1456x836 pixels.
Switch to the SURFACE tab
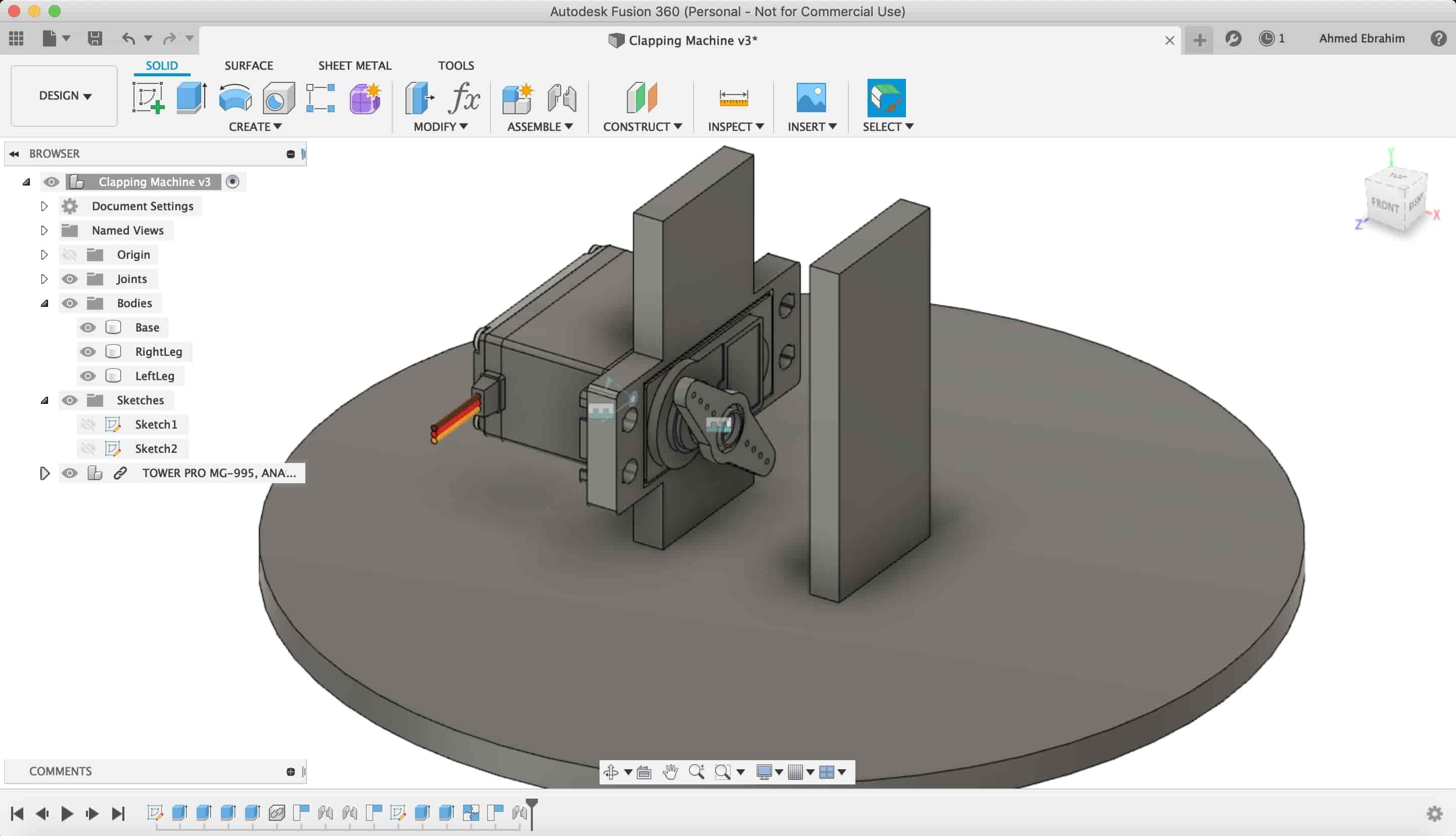coord(249,66)
